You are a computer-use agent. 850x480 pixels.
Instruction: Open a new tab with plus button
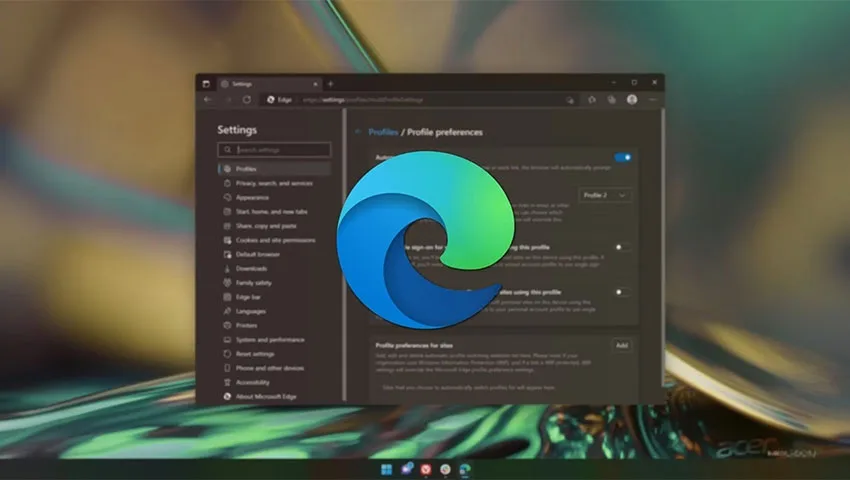[330, 84]
